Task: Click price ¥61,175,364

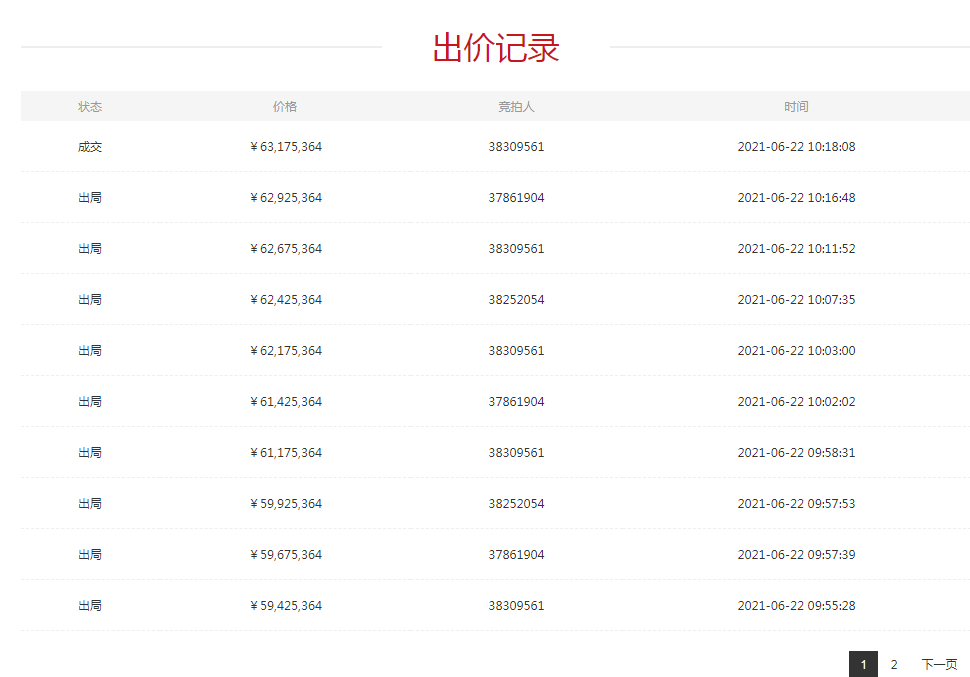Action: tap(286, 452)
